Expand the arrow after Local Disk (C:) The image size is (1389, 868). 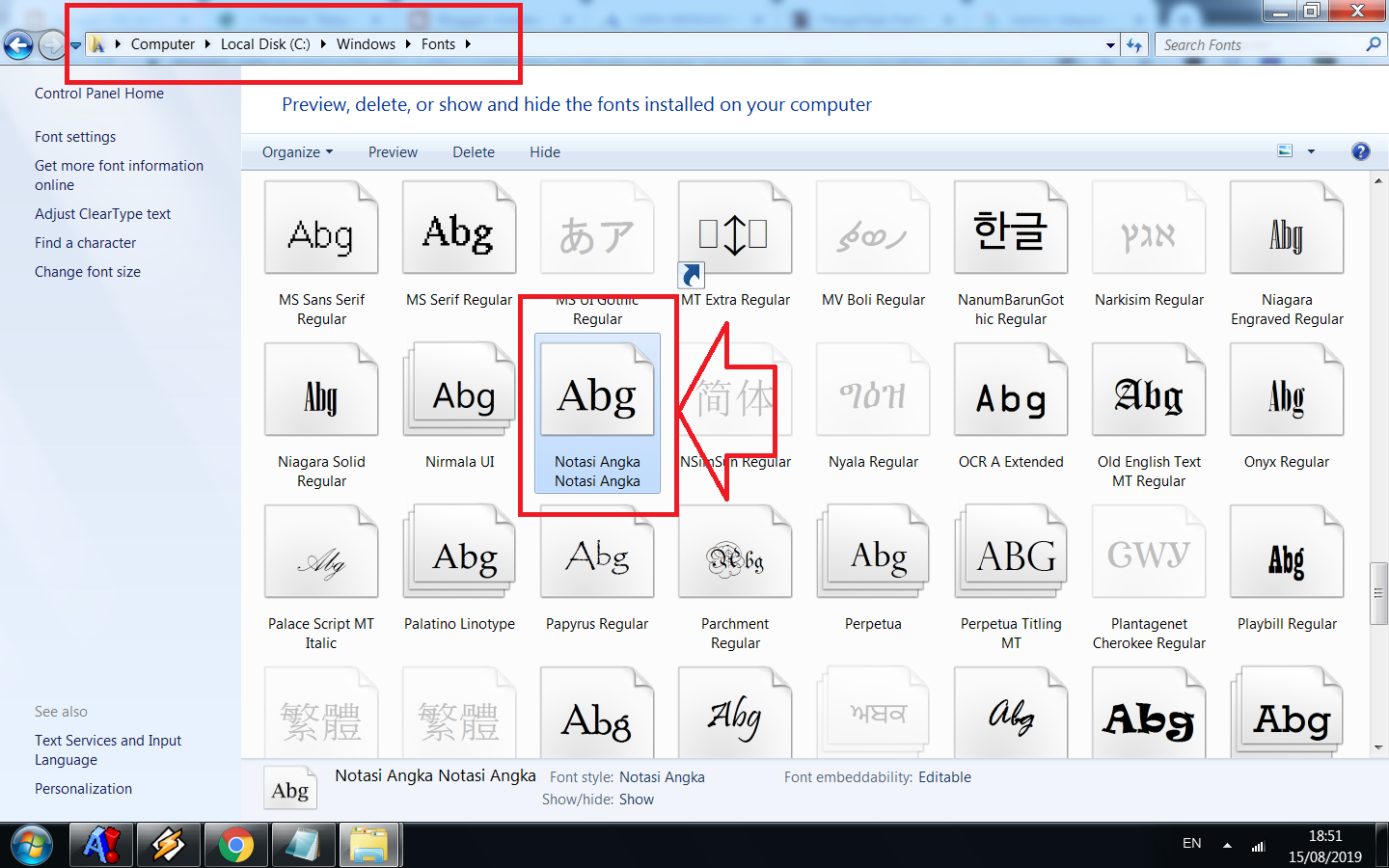click(323, 44)
